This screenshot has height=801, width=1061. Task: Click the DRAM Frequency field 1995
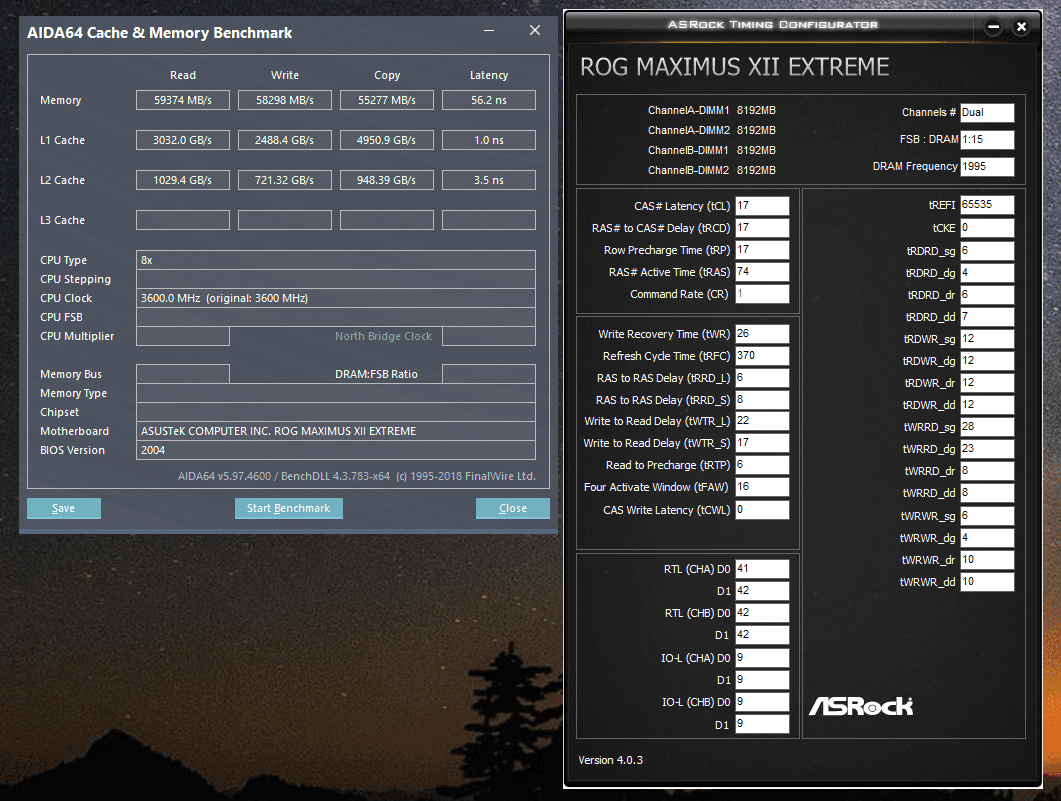pyautogui.click(x=987, y=166)
